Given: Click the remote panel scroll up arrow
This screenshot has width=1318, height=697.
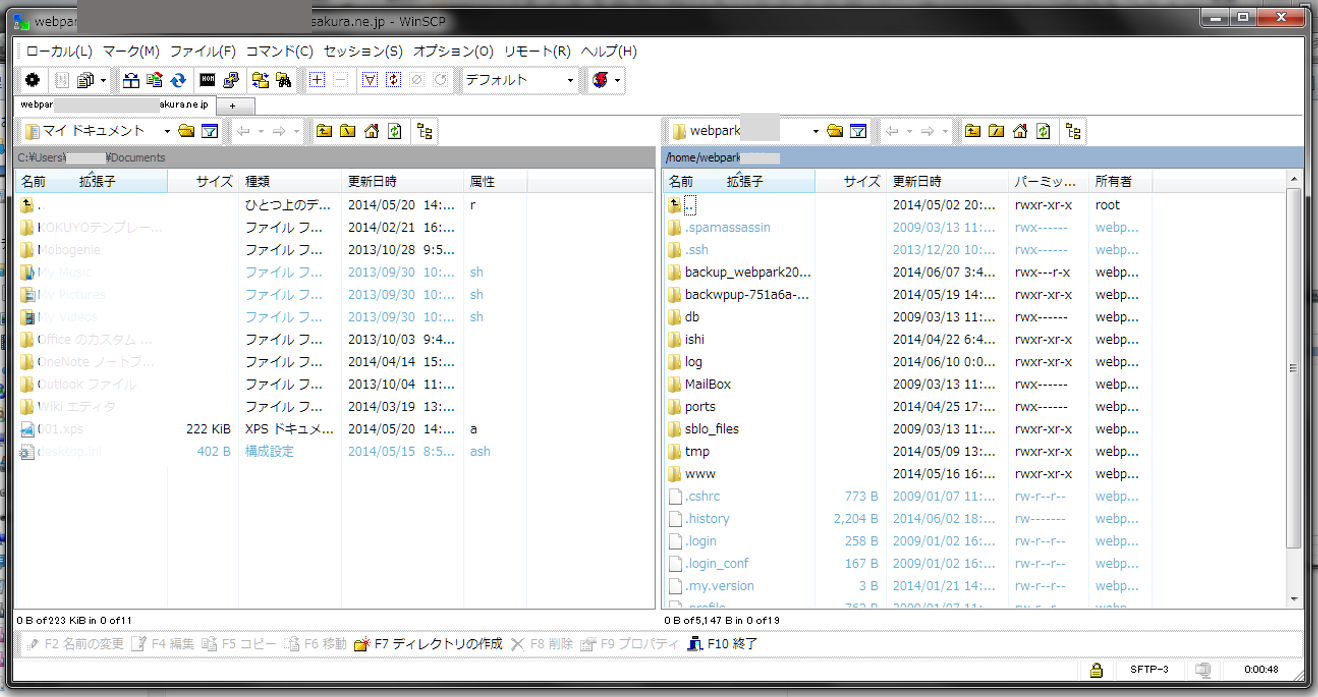Looking at the screenshot, I should (1294, 179).
